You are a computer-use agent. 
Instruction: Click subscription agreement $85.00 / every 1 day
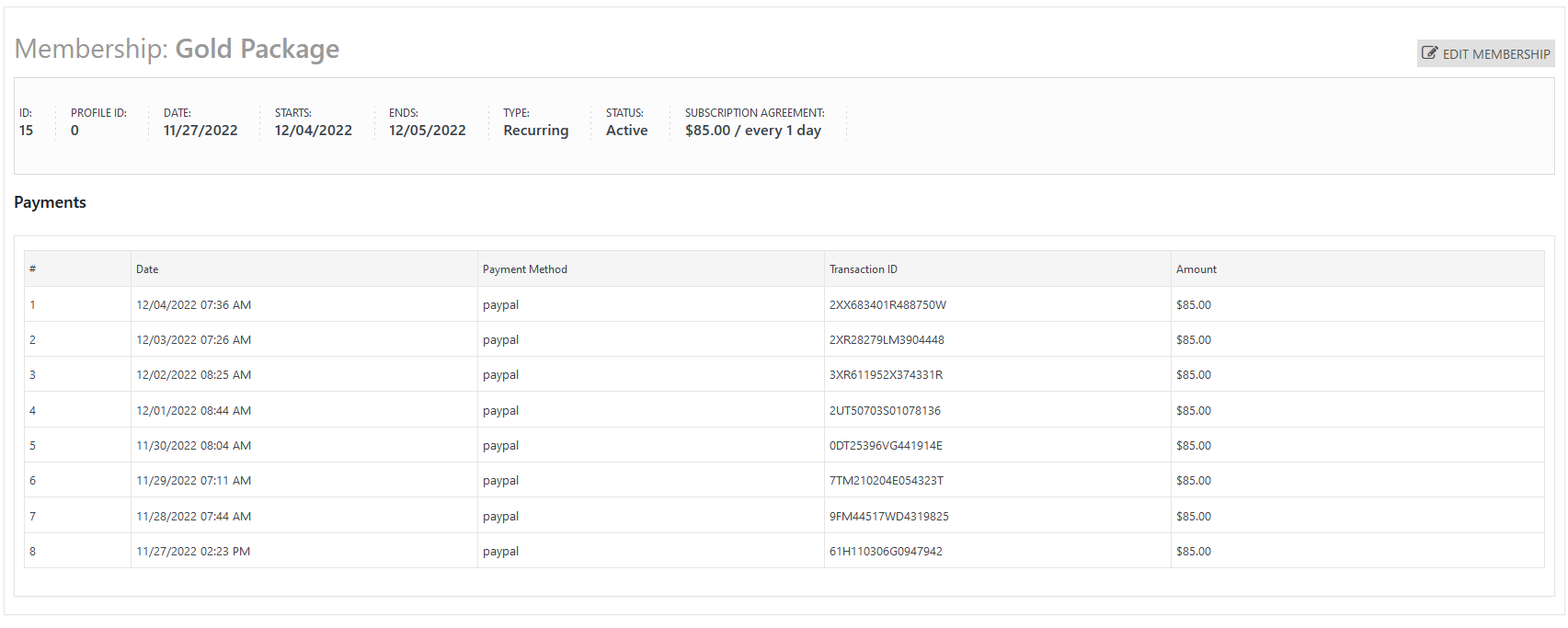753,131
